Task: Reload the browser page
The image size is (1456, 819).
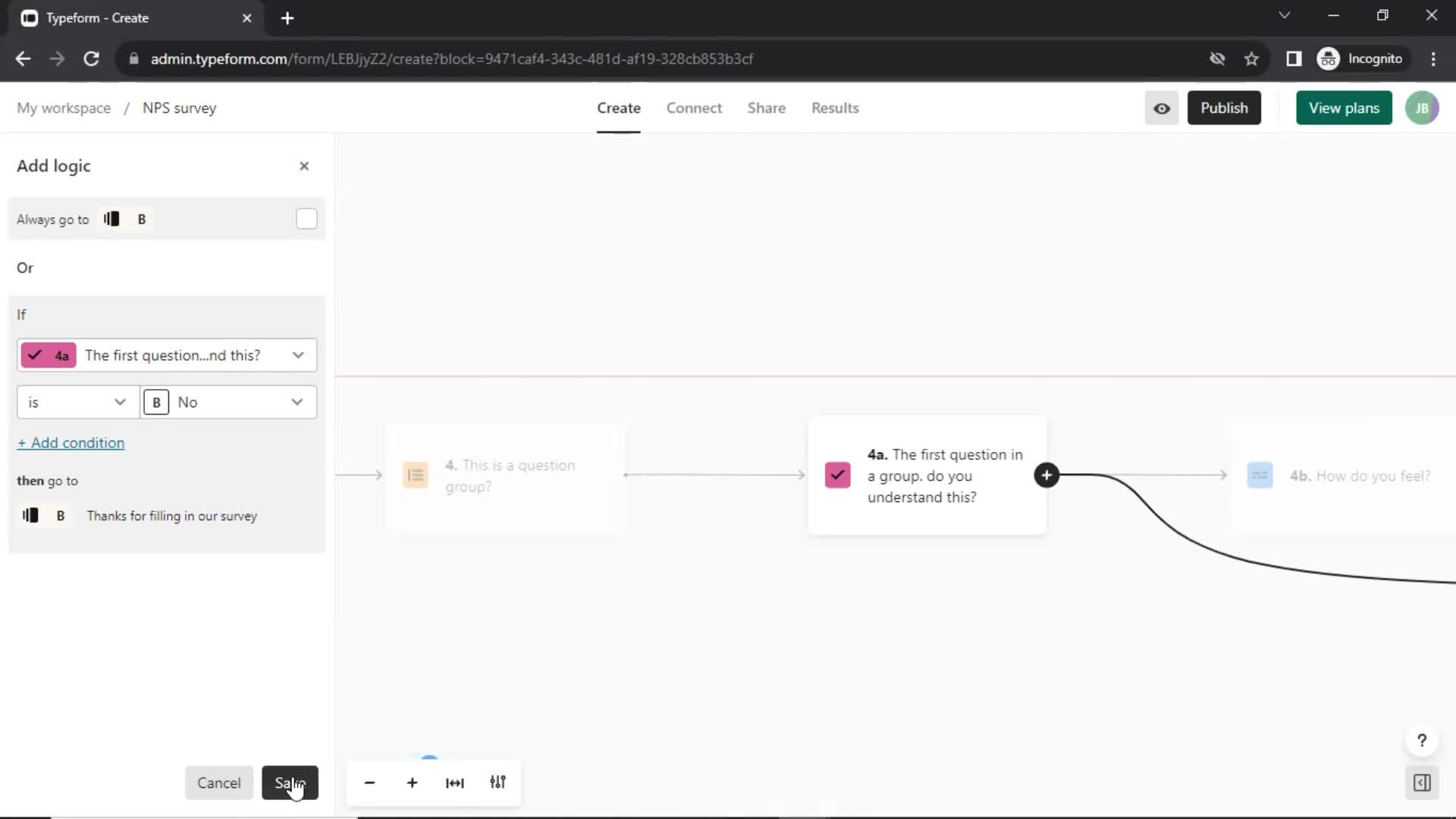Action: pyautogui.click(x=91, y=59)
